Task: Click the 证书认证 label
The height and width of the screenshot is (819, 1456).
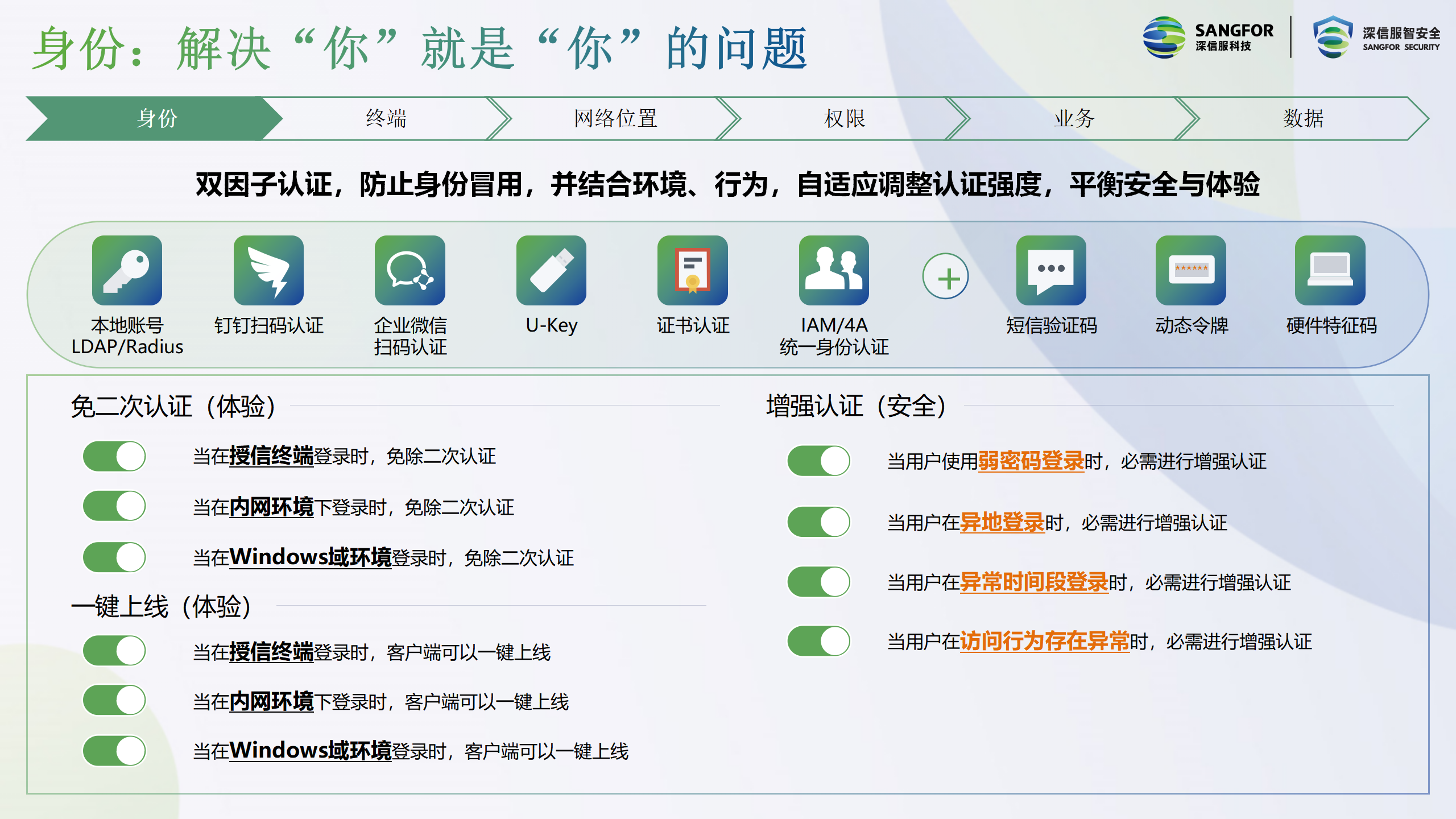Action: pos(693,325)
